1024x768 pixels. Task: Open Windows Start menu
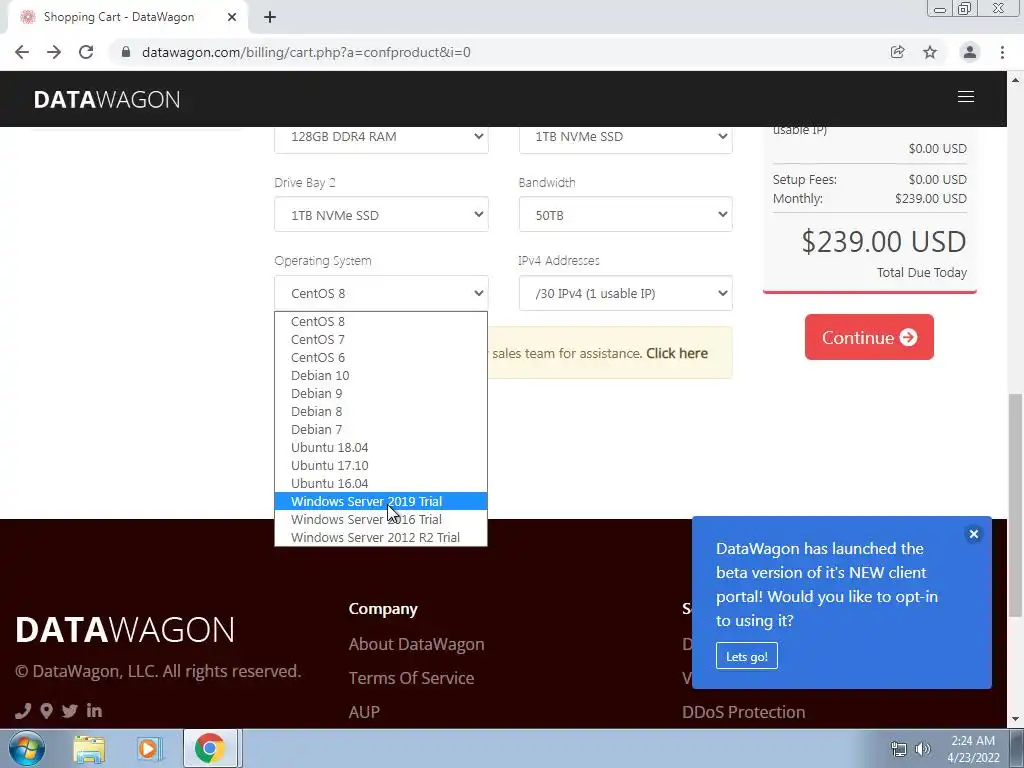pos(26,748)
